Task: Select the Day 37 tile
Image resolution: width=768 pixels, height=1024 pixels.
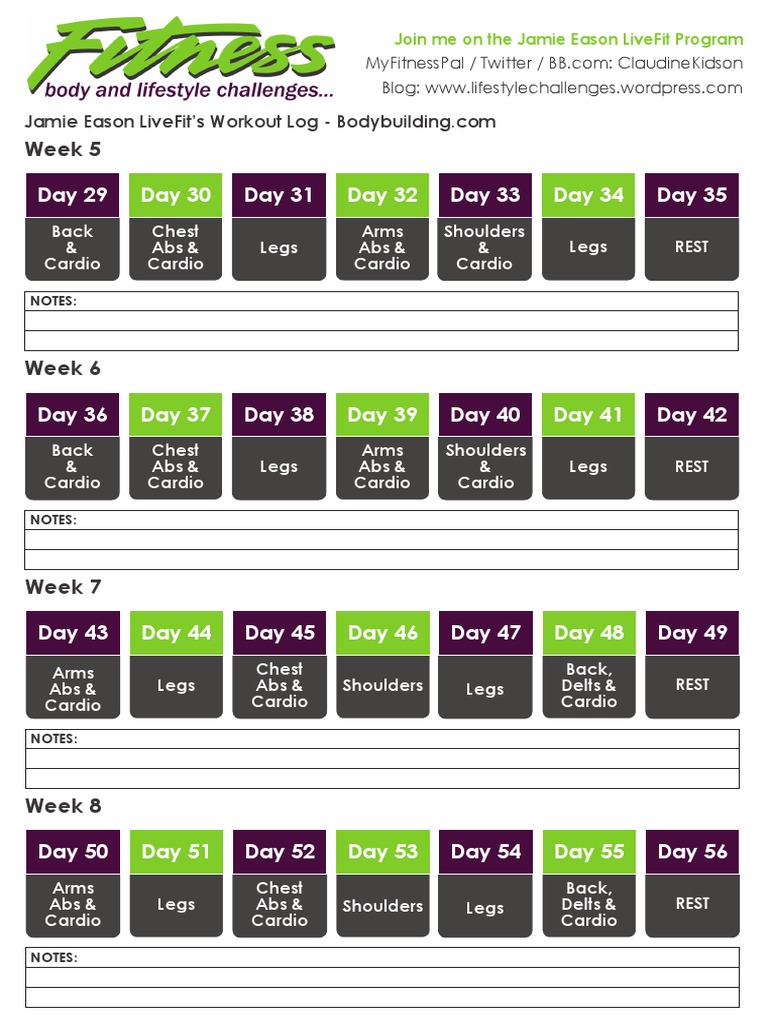Action: click(175, 414)
